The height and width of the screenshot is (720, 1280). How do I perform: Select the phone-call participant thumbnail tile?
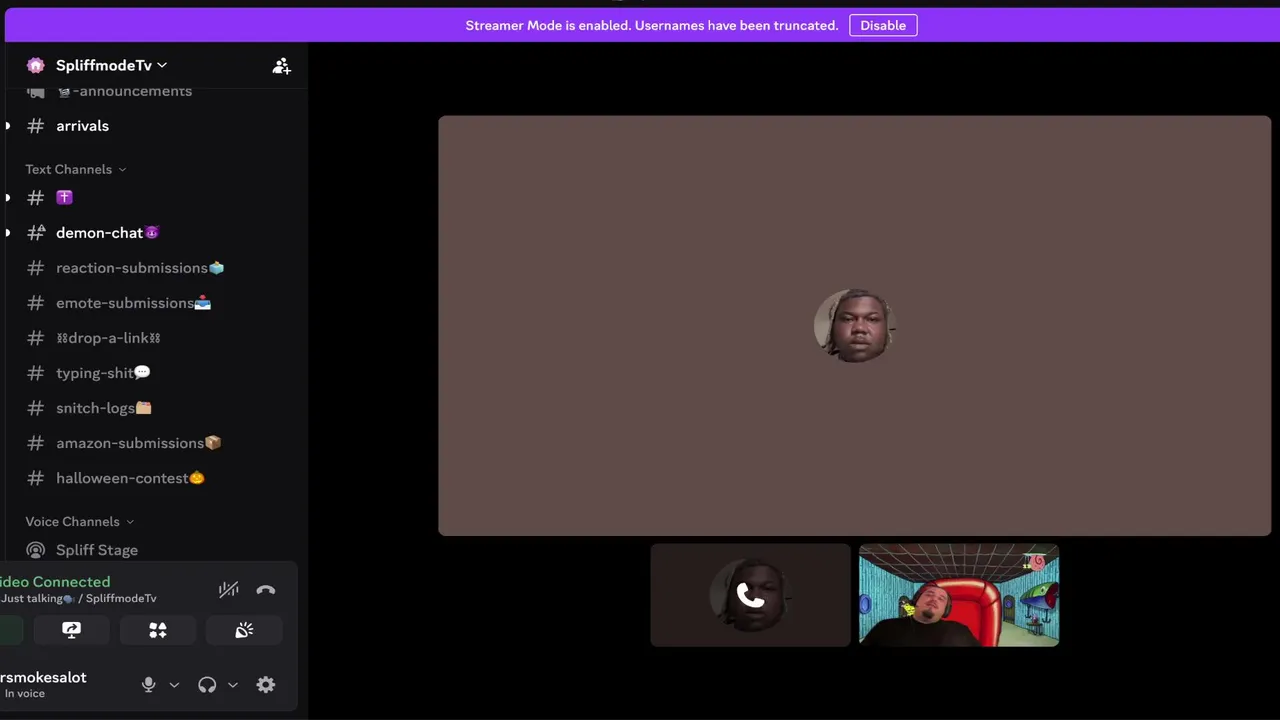tap(751, 595)
